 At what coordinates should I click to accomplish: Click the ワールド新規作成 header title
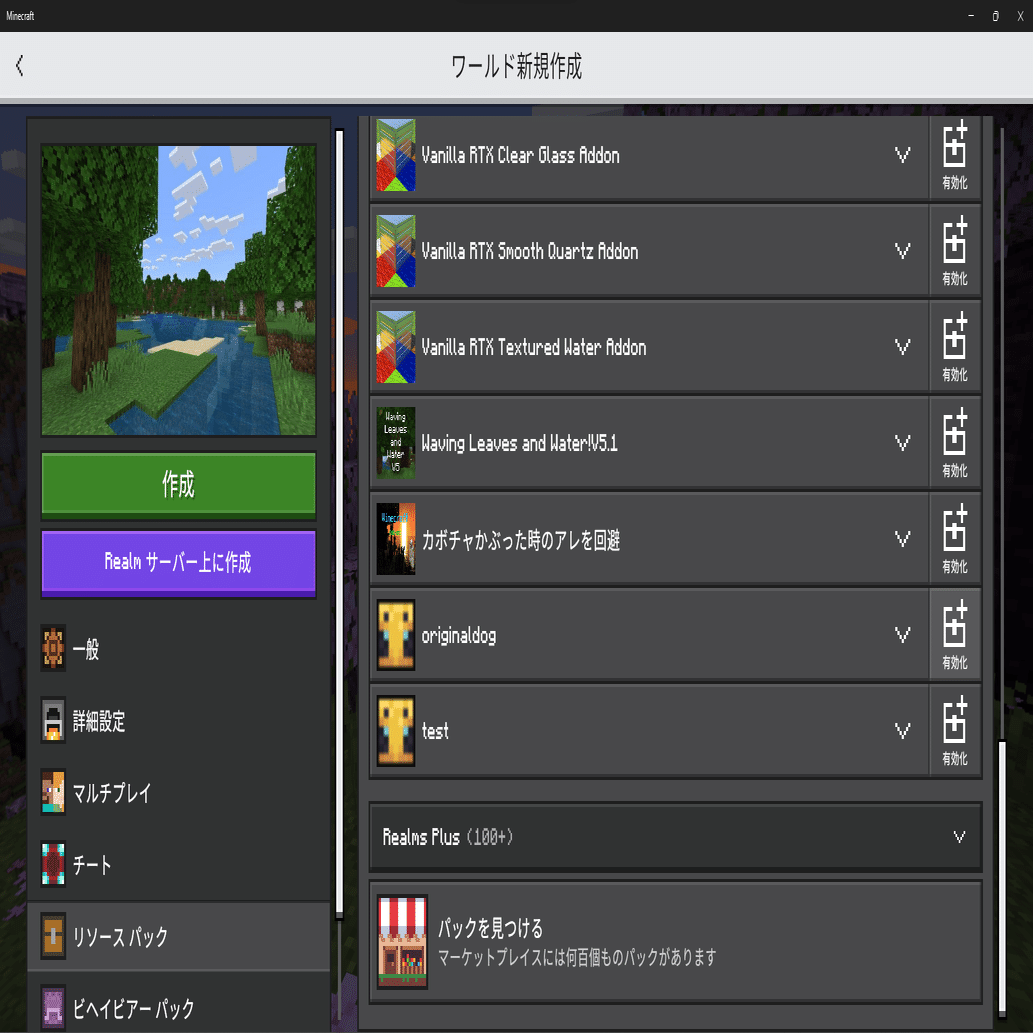516,67
